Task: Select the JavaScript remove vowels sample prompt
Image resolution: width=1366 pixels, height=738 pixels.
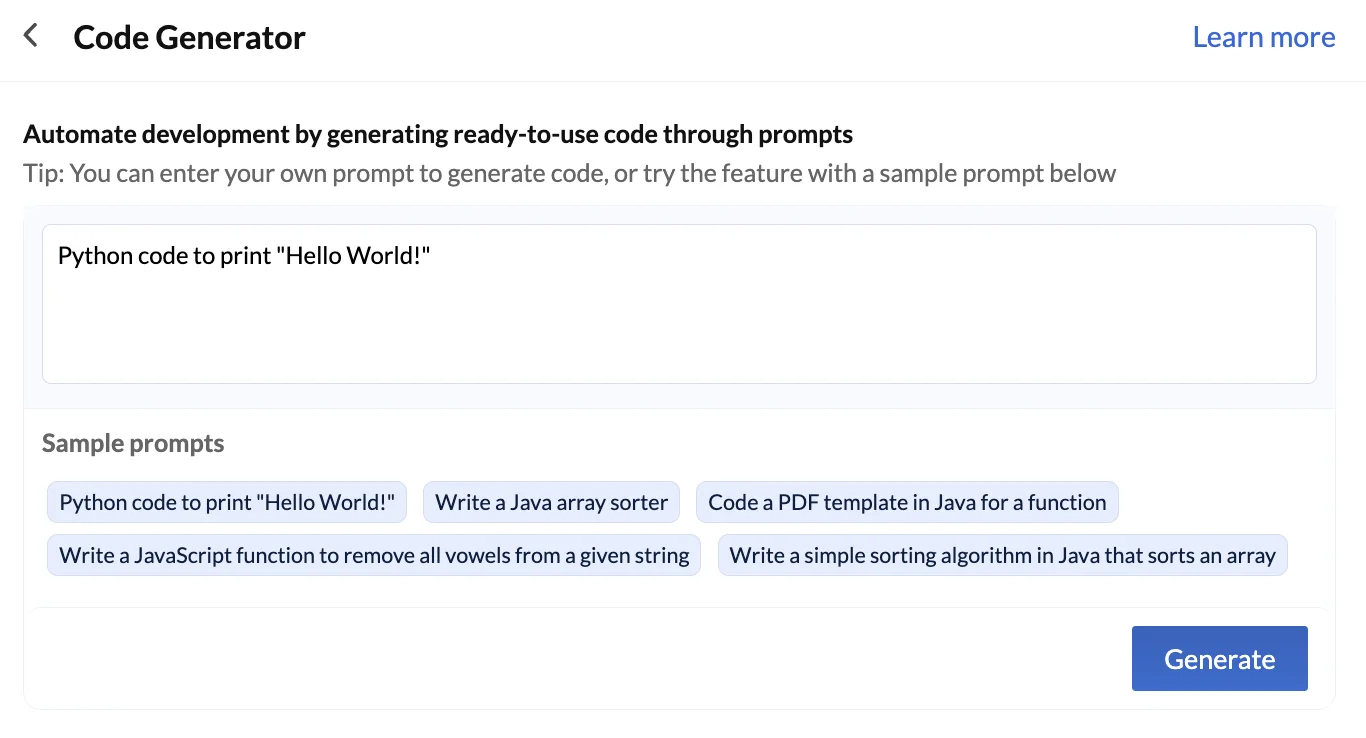Action: 374,555
